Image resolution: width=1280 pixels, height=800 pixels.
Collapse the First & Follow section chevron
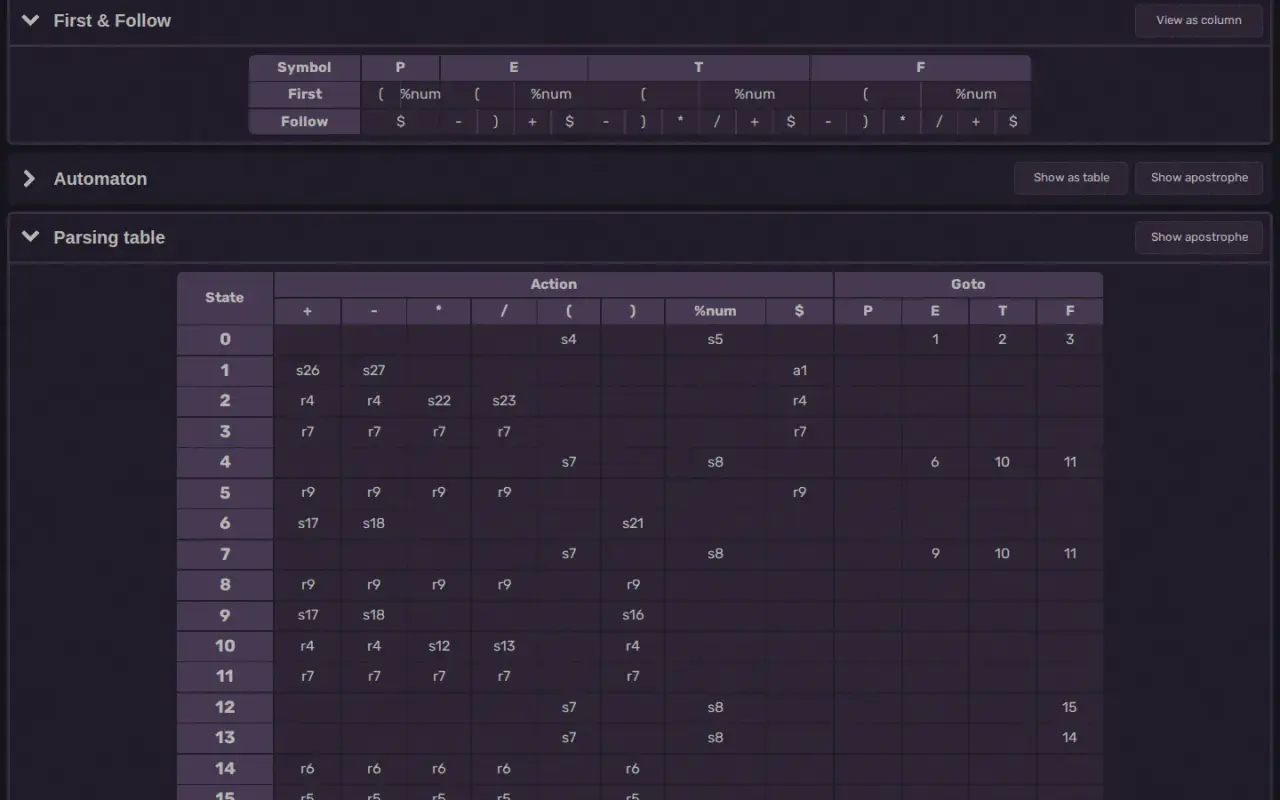point(31,20)
